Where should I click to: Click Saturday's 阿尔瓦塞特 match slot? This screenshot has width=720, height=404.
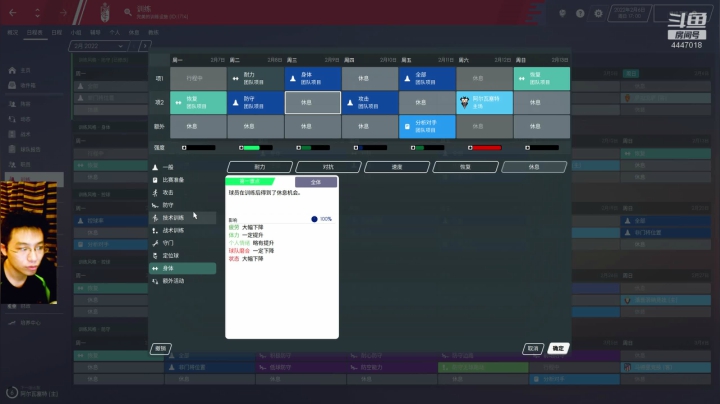[x=484, y=102]
